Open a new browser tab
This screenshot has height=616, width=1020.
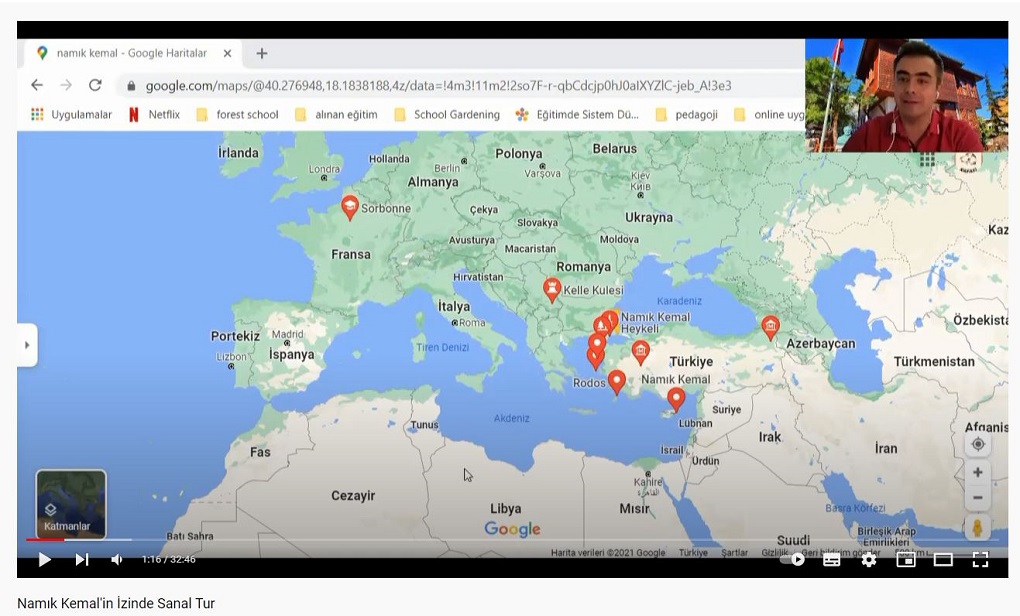(x=262, y=53)
